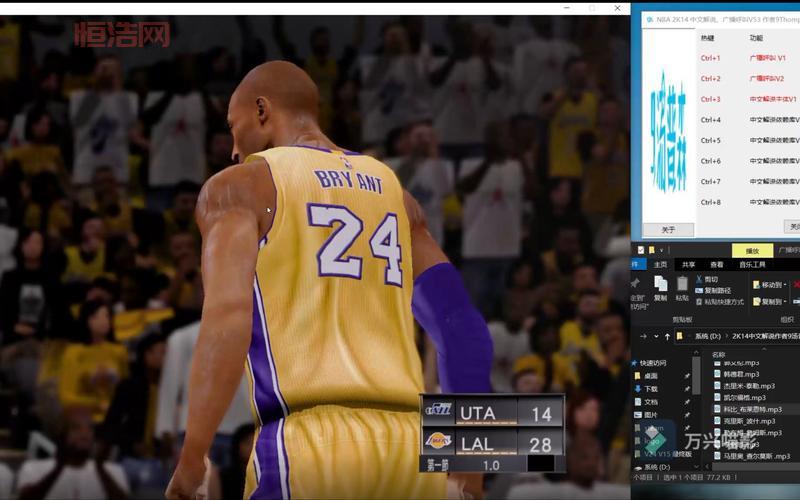
Task: Select the 科比_布莱恩特.mp3 file
Action: click(749, 409)
